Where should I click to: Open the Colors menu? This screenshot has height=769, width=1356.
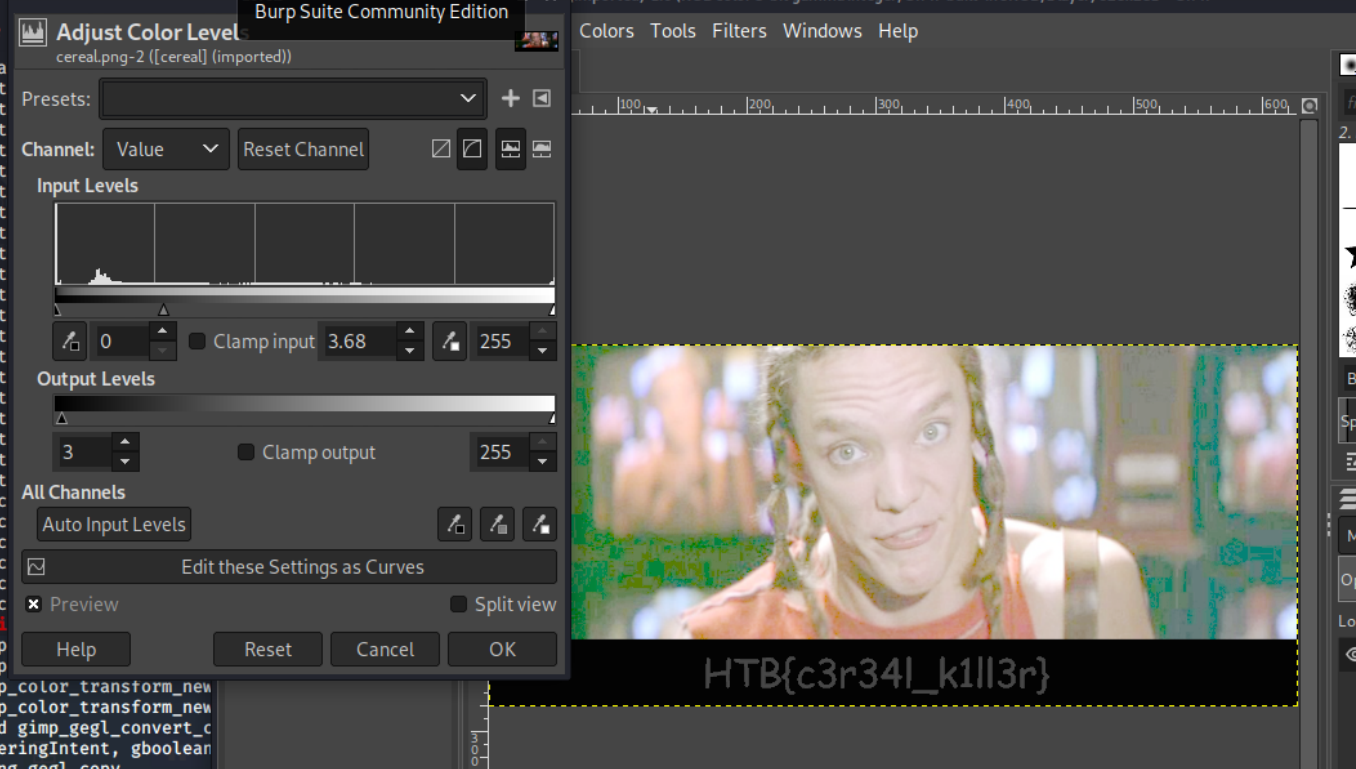pyautogui.click(x=606, y=31)
